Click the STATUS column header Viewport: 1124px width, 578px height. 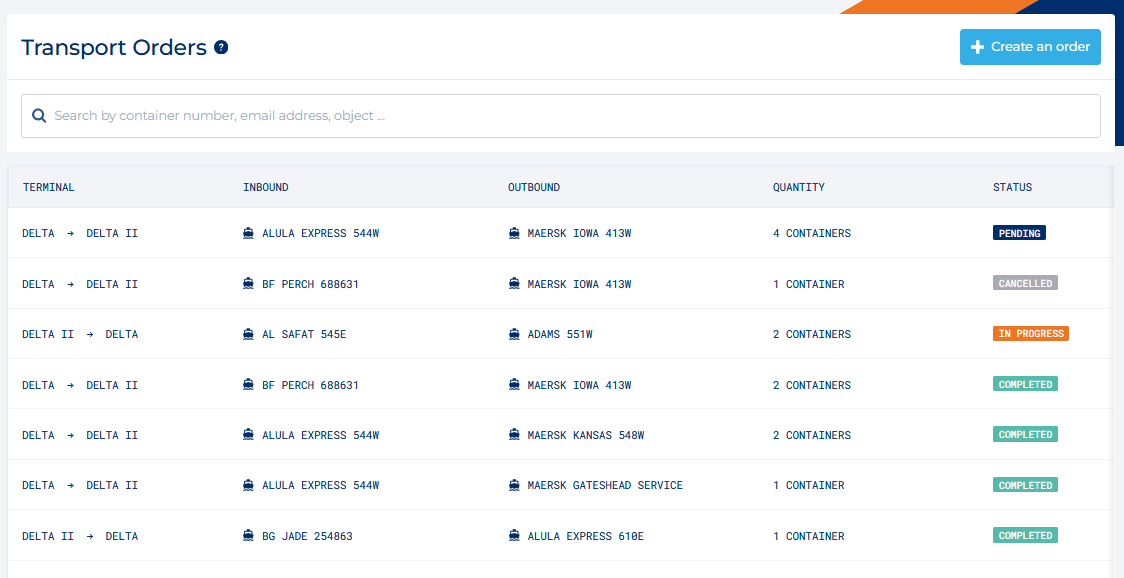(x=1012, y=188)
